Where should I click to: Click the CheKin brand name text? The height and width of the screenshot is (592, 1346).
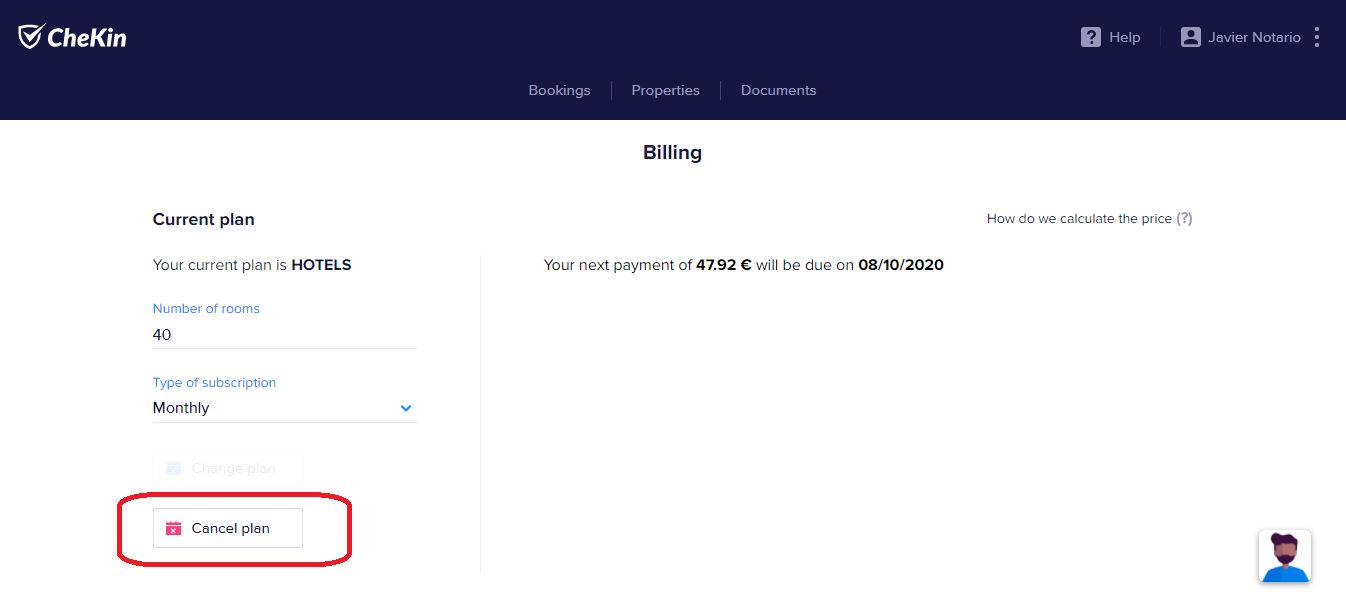(87, 38)
